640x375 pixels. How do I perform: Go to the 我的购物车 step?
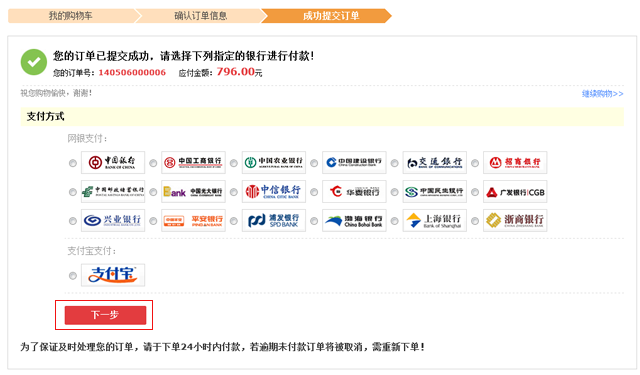click(x=71, y=16)
